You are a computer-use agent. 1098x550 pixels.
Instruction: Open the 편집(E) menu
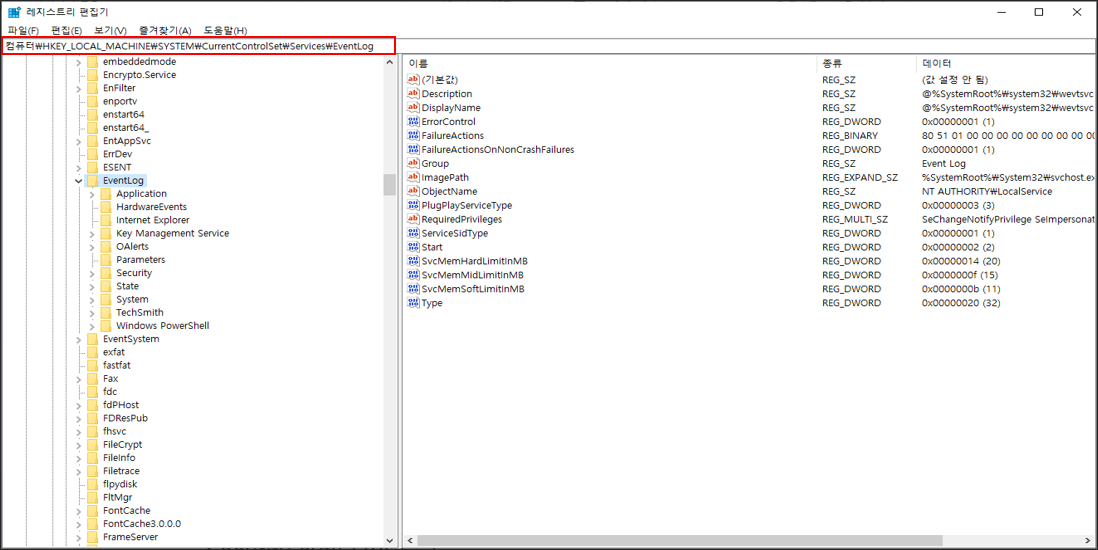tap(67, 31)
